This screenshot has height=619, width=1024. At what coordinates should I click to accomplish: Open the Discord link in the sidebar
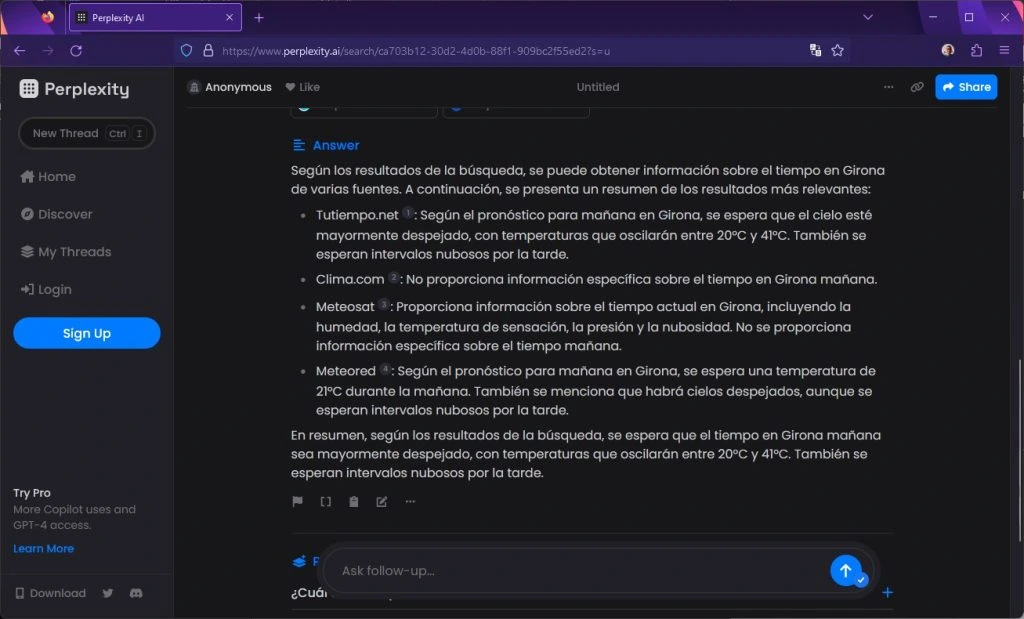coord(136,593)
